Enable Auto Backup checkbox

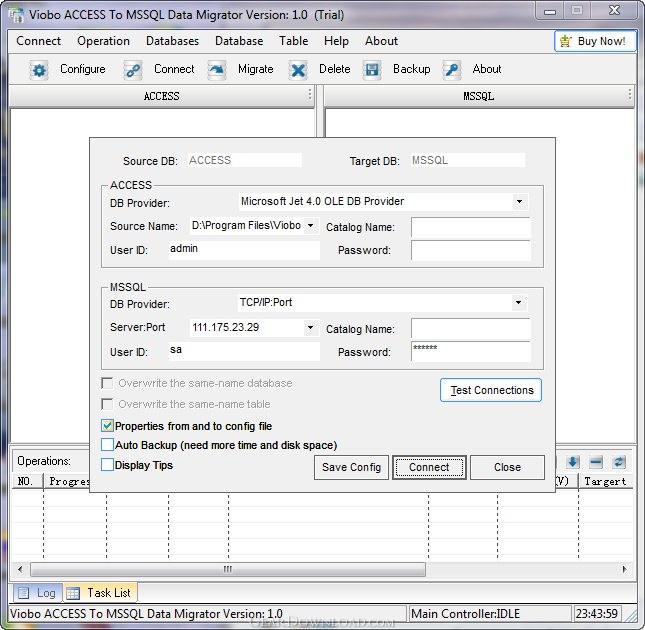pos(107,445)
